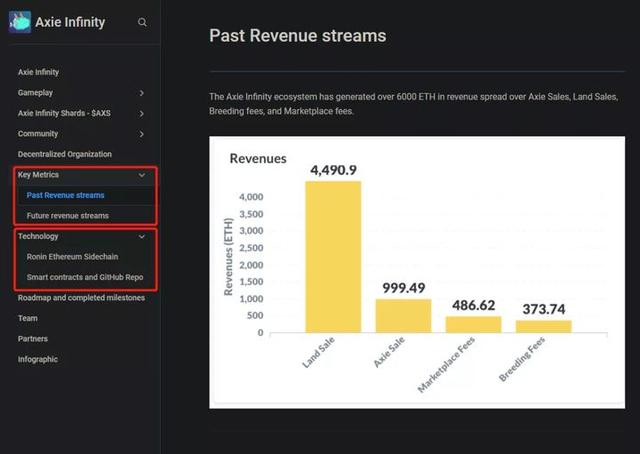Click the 373.74 value label
Screen dimensions: 640x454
pos(544,309)
